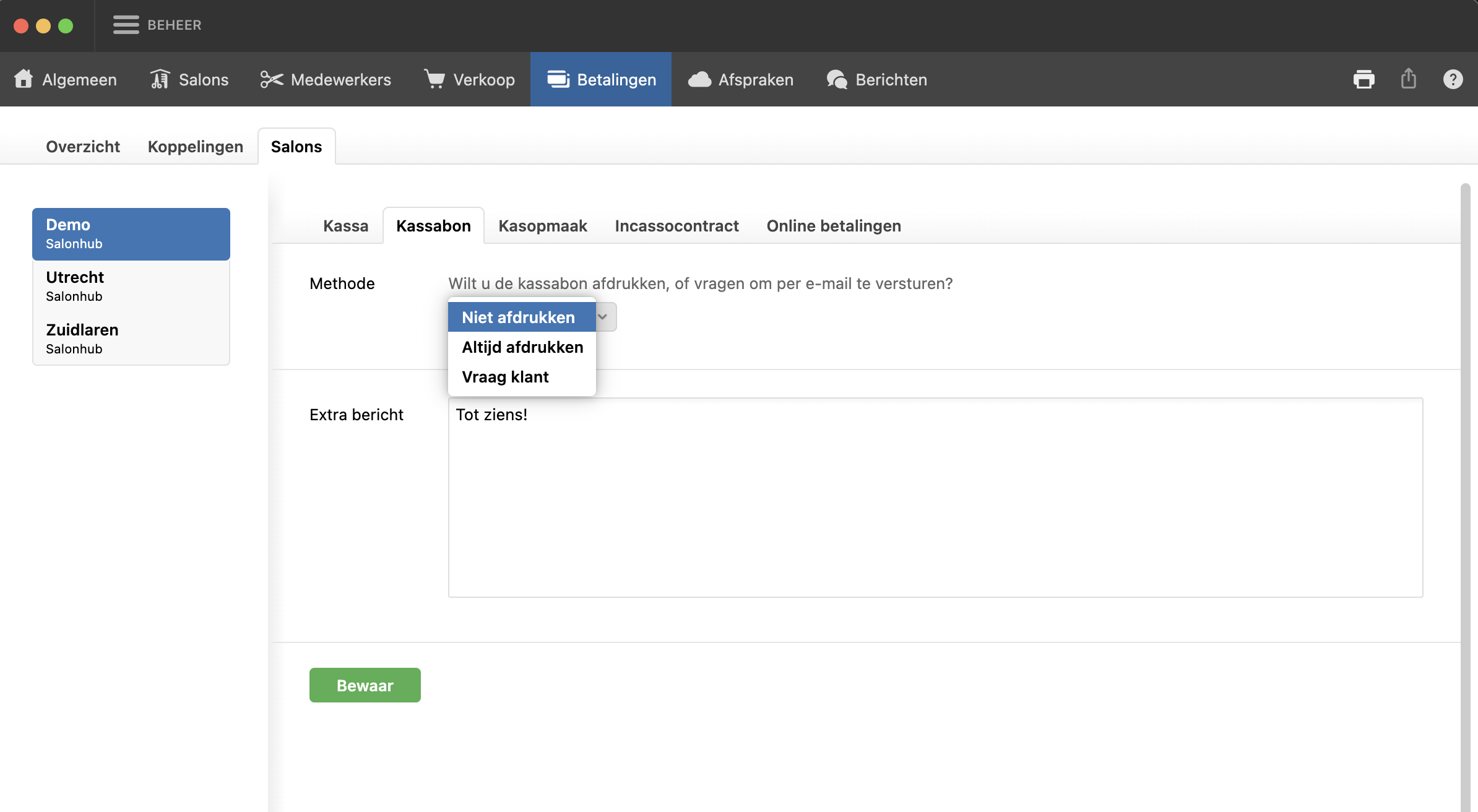Select the Utrecht salon in list

131,286
